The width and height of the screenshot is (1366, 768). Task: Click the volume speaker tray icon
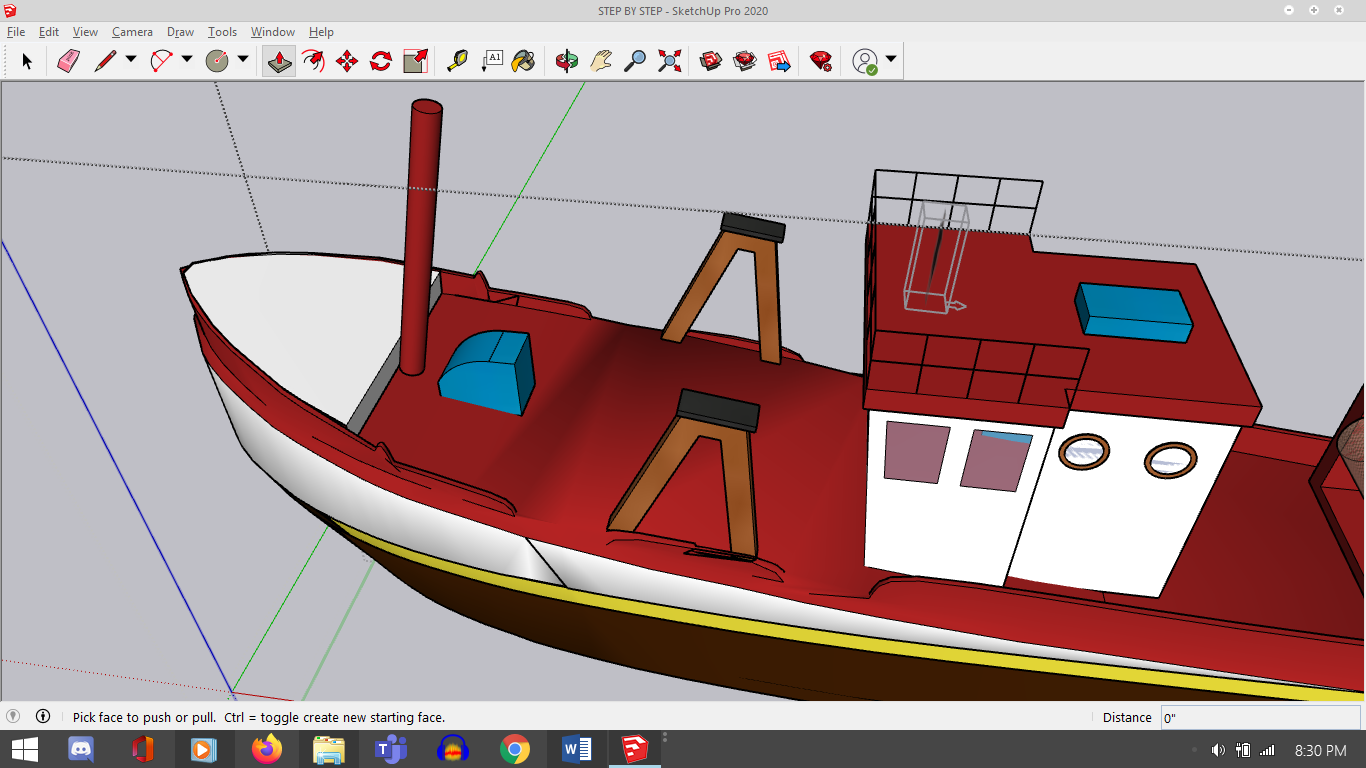coord(1218,750)
